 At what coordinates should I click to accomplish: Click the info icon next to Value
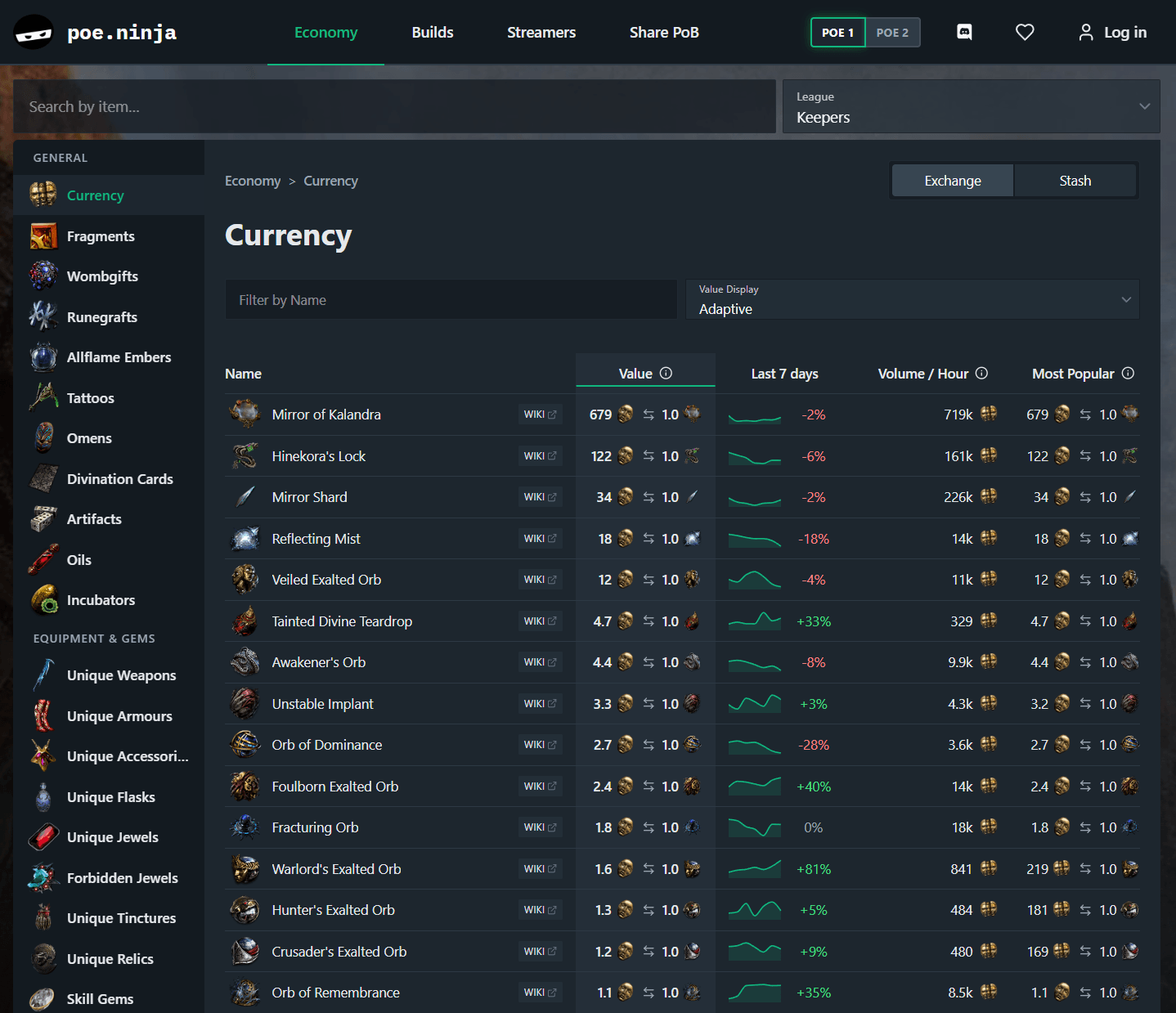point(666,373)
